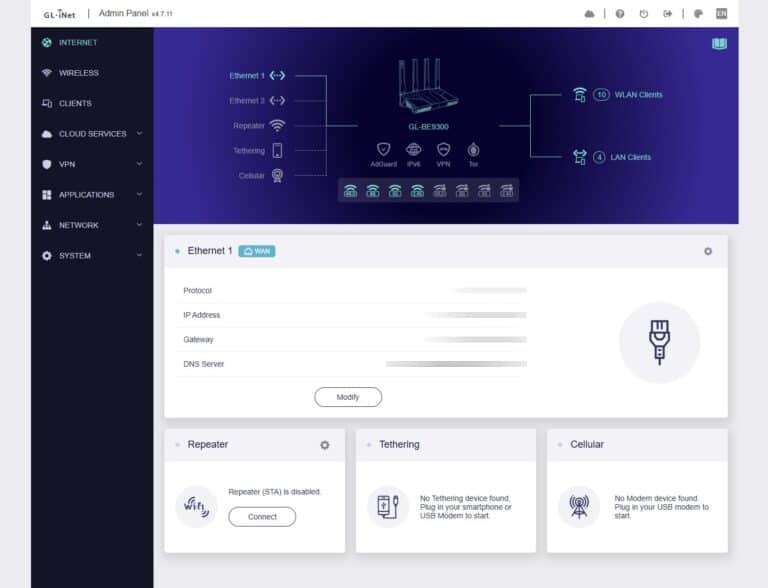This screenshot has height=588, width=768.
Task: Select the Ethernet 1 port icon in diagram
Action: (277, 75)
